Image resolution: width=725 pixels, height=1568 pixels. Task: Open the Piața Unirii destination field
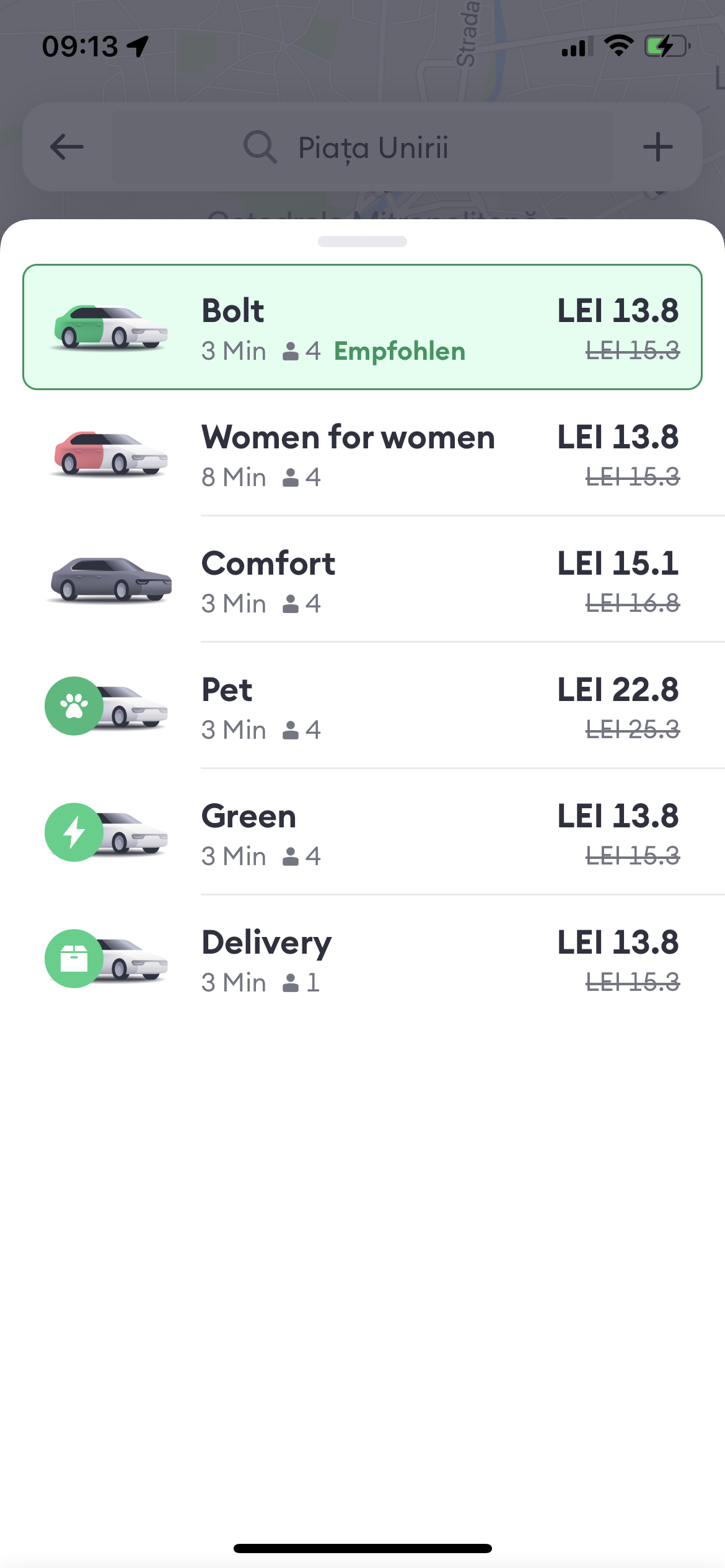[x=373, y=147]
